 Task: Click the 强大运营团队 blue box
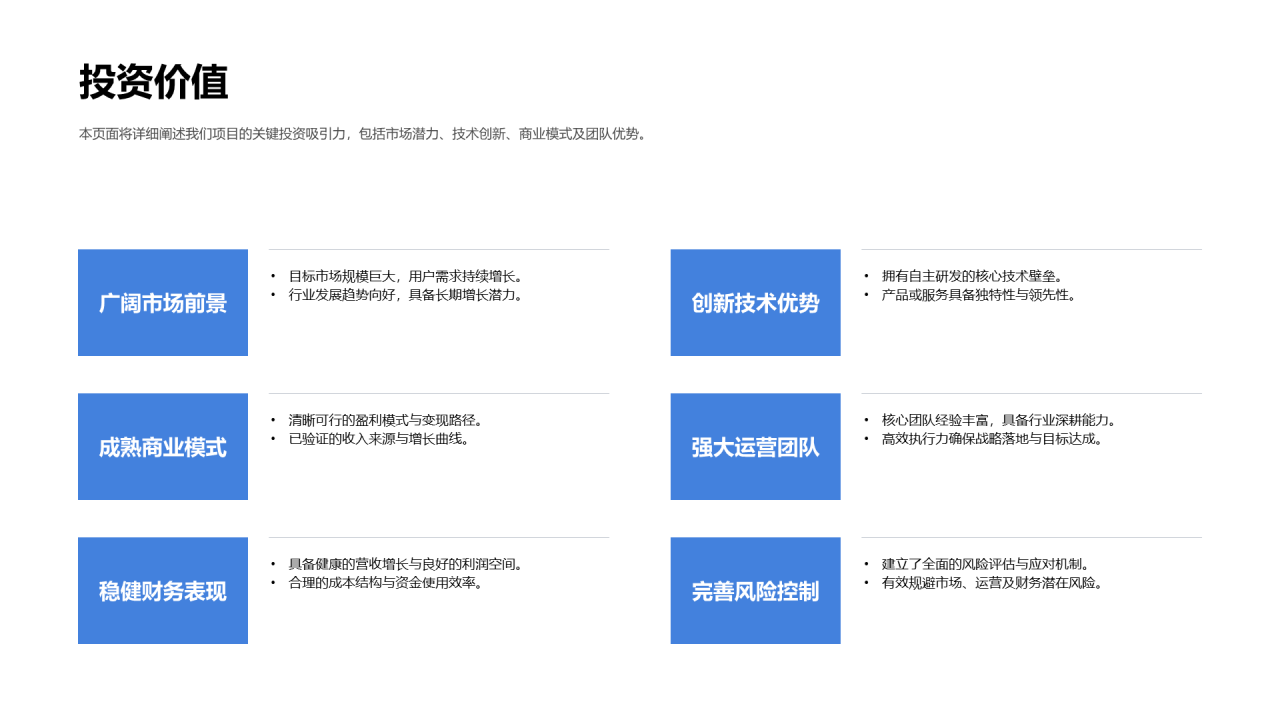coord(755,447)
